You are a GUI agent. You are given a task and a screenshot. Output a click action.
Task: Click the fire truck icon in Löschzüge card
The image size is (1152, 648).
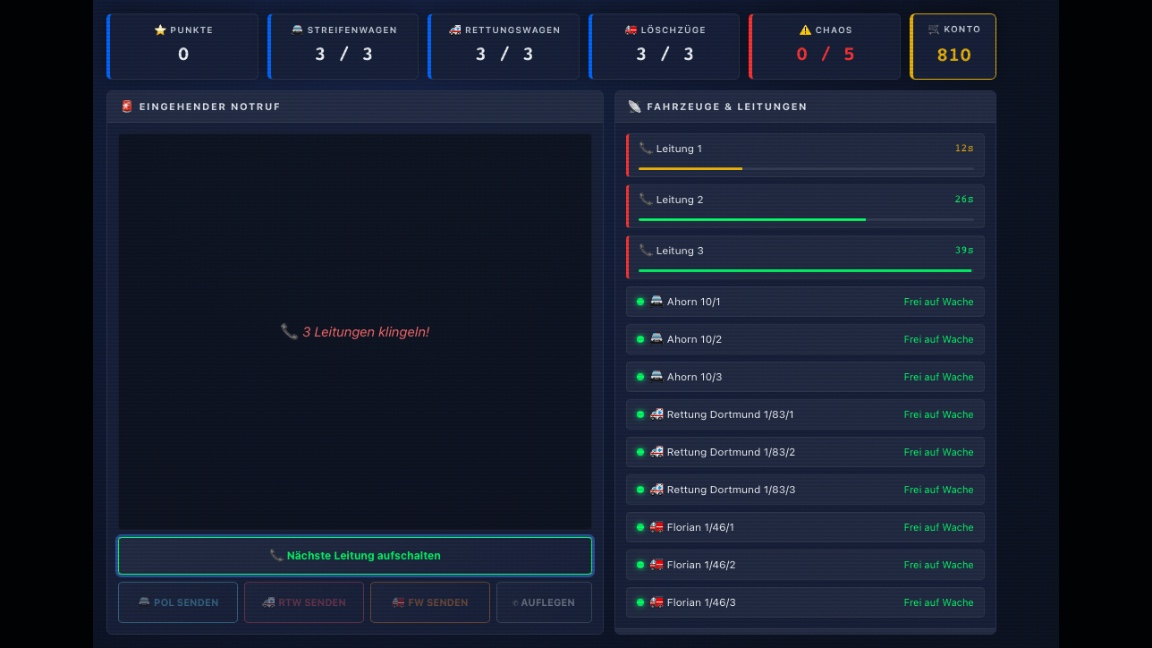[x=630, y=30]
